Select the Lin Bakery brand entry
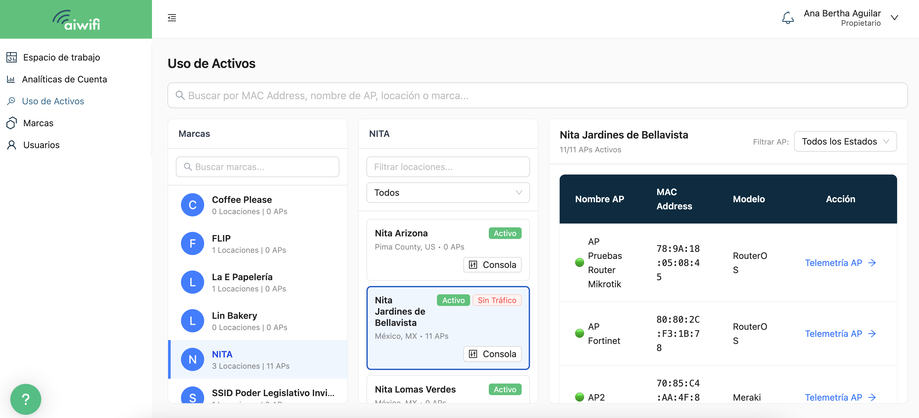919x418 pixels. pyautogui.click(x=257, y=321)
